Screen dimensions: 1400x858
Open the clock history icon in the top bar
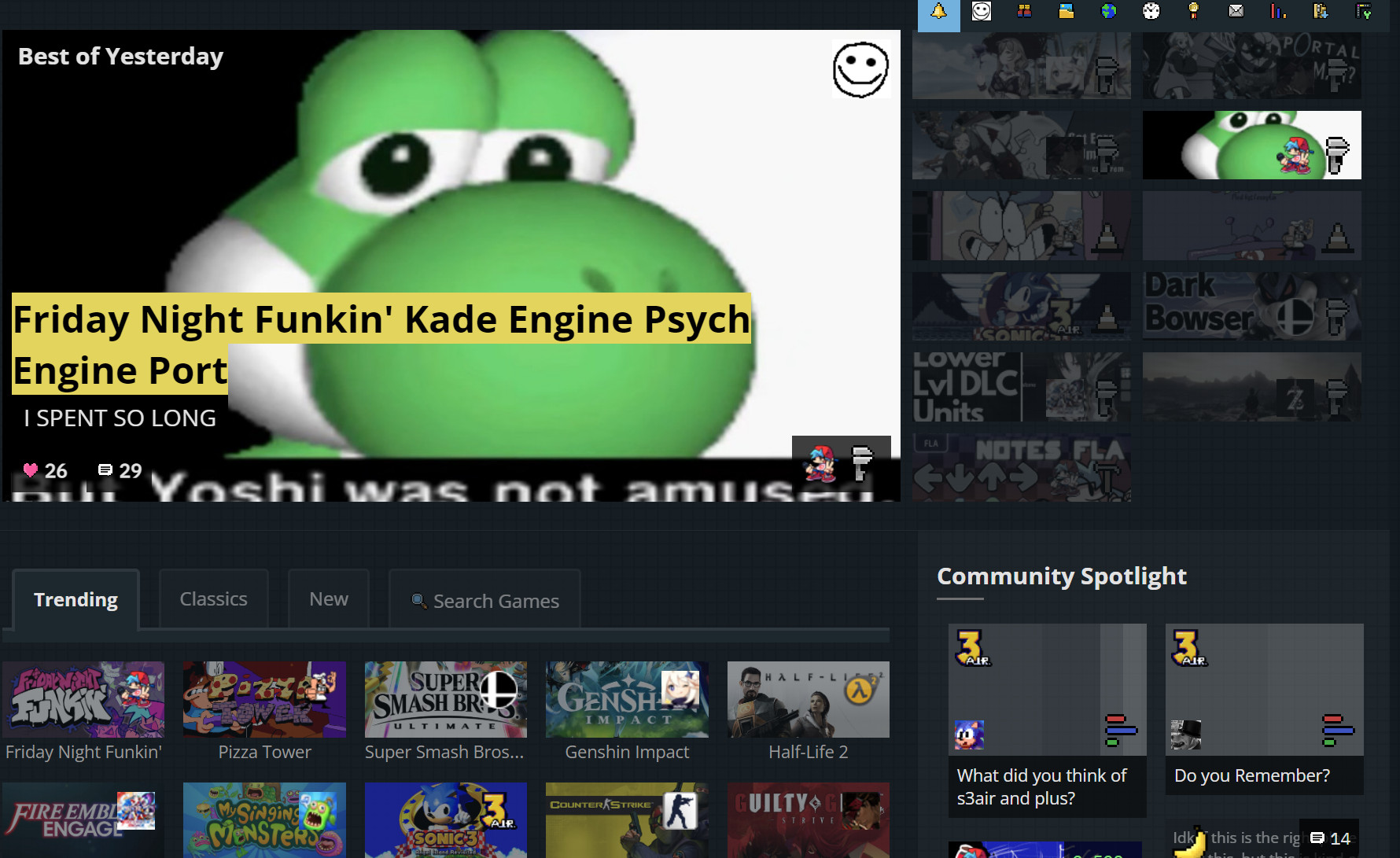pyautogui.click(x=1151, y=12)
